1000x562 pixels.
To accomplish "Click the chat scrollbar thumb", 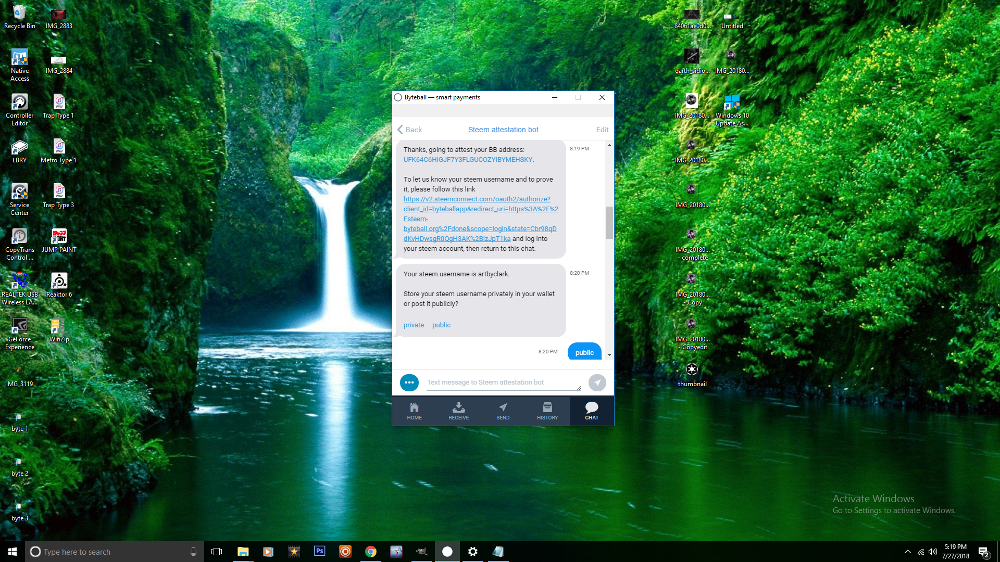I will tap(609, 222).
